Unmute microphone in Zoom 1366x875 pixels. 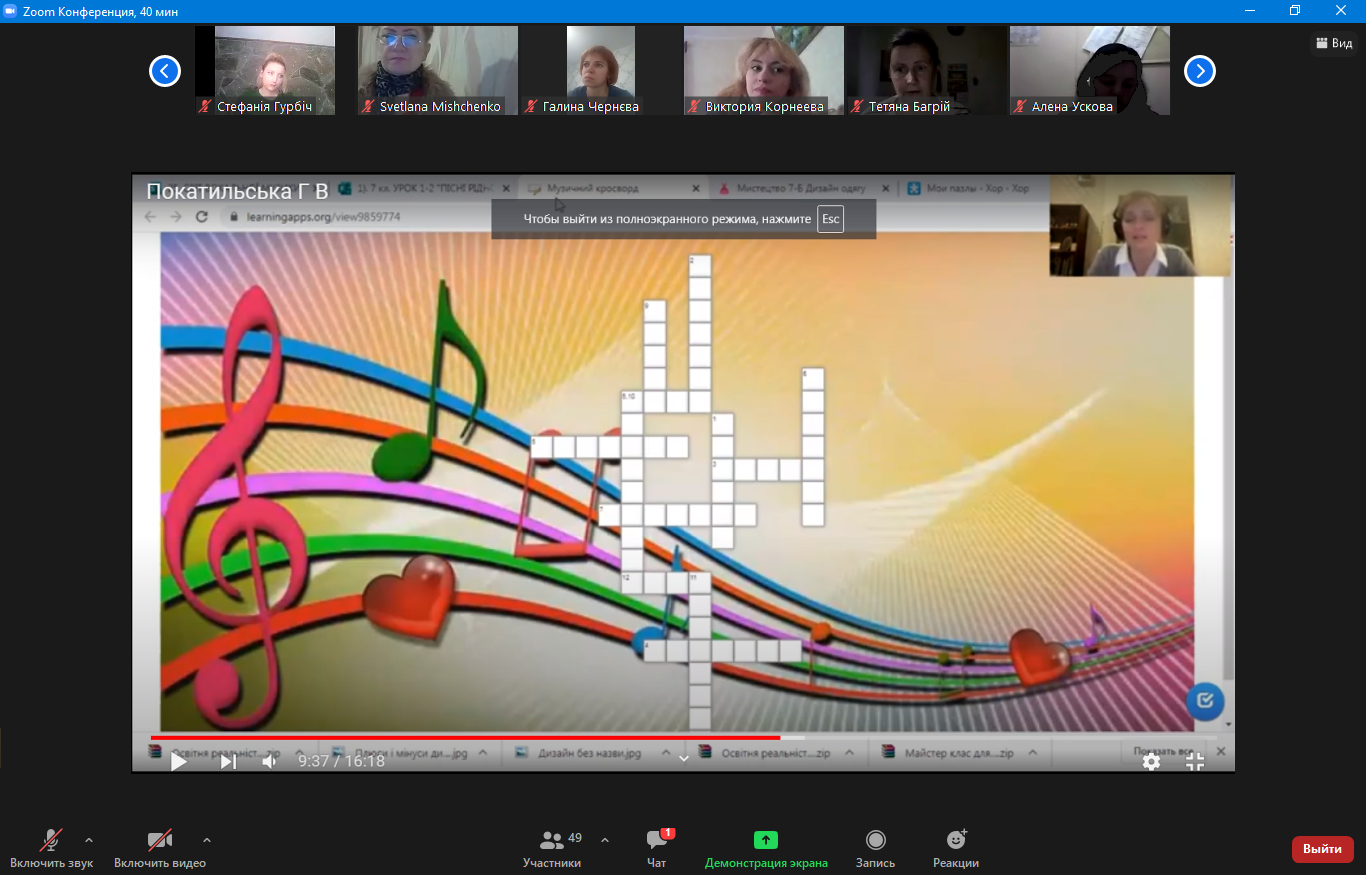click(52, 848)
